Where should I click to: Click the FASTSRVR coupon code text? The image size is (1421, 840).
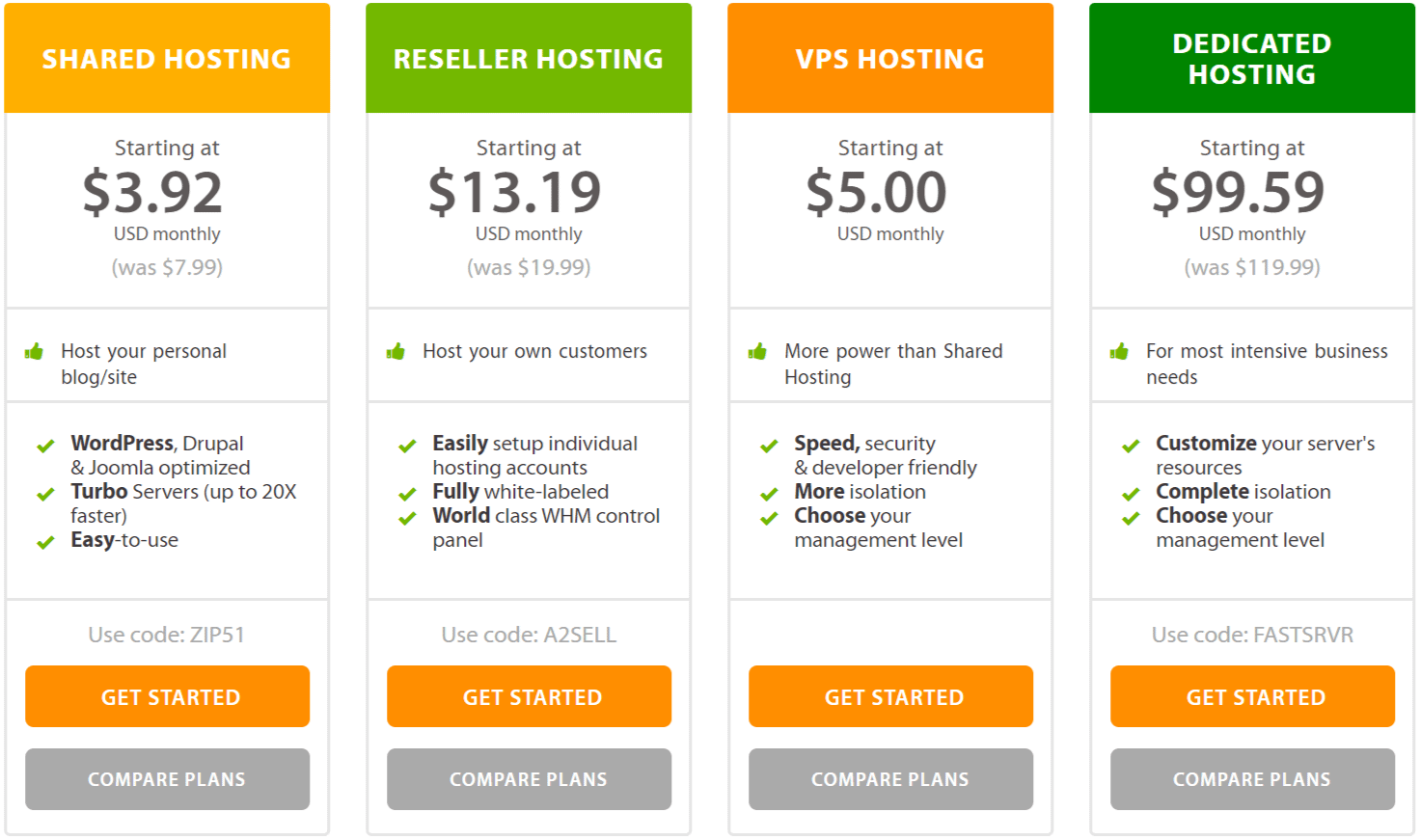[x=1251, y=635]
